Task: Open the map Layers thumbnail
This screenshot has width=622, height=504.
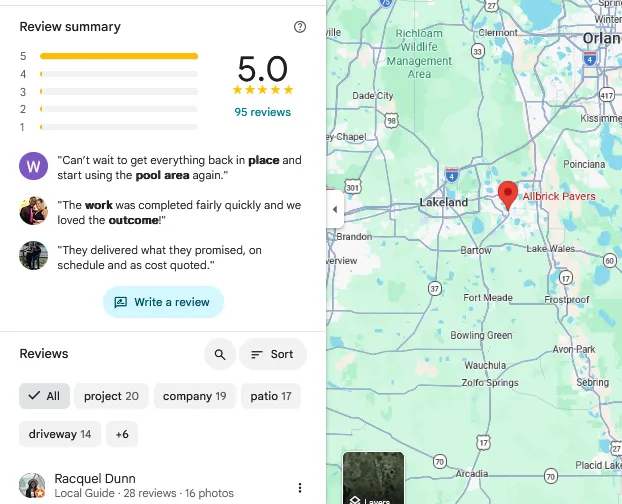Action: tap(373, 478)
